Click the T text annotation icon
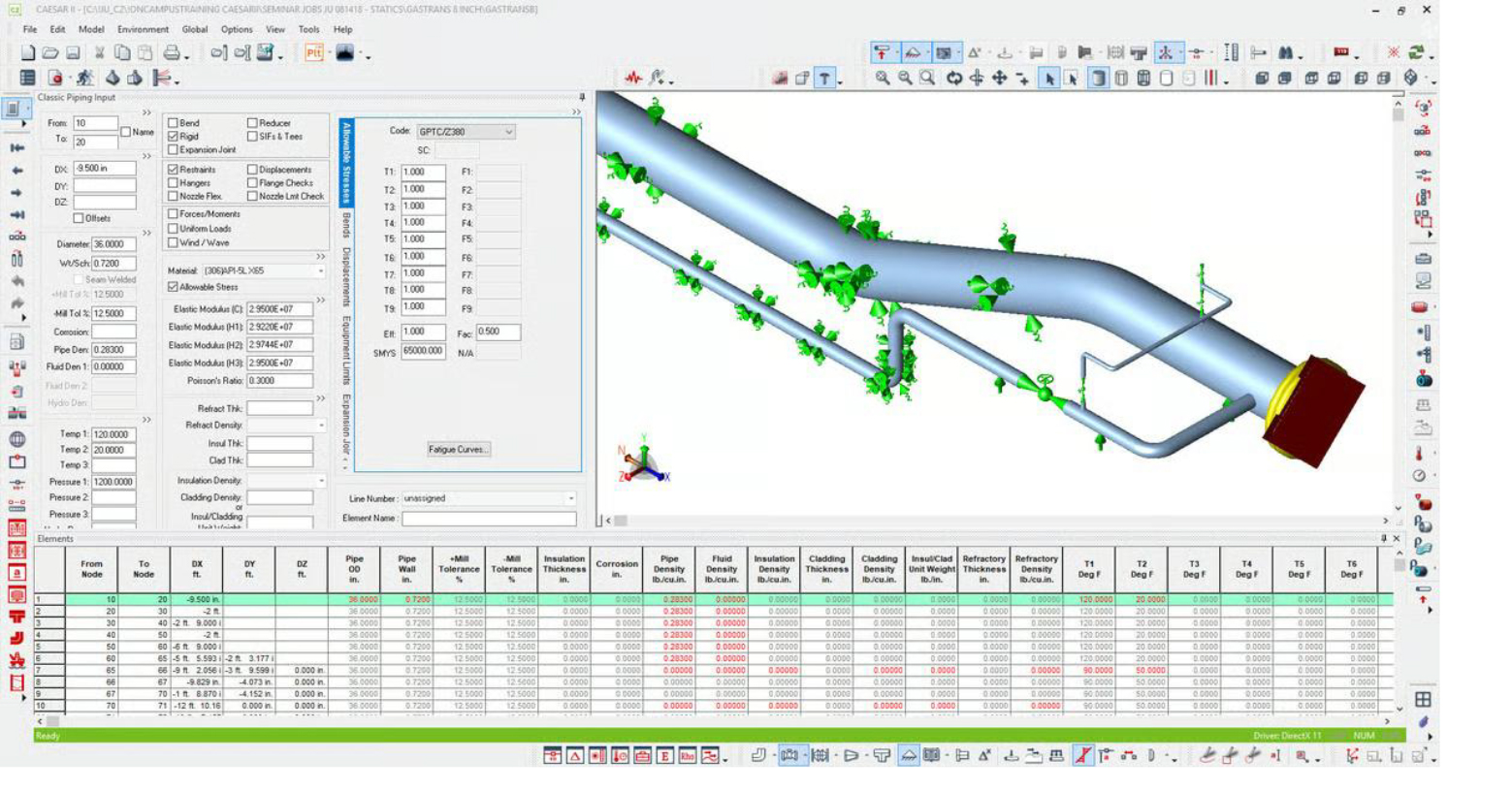1512x792 pixels. click(x=823, y=79)
